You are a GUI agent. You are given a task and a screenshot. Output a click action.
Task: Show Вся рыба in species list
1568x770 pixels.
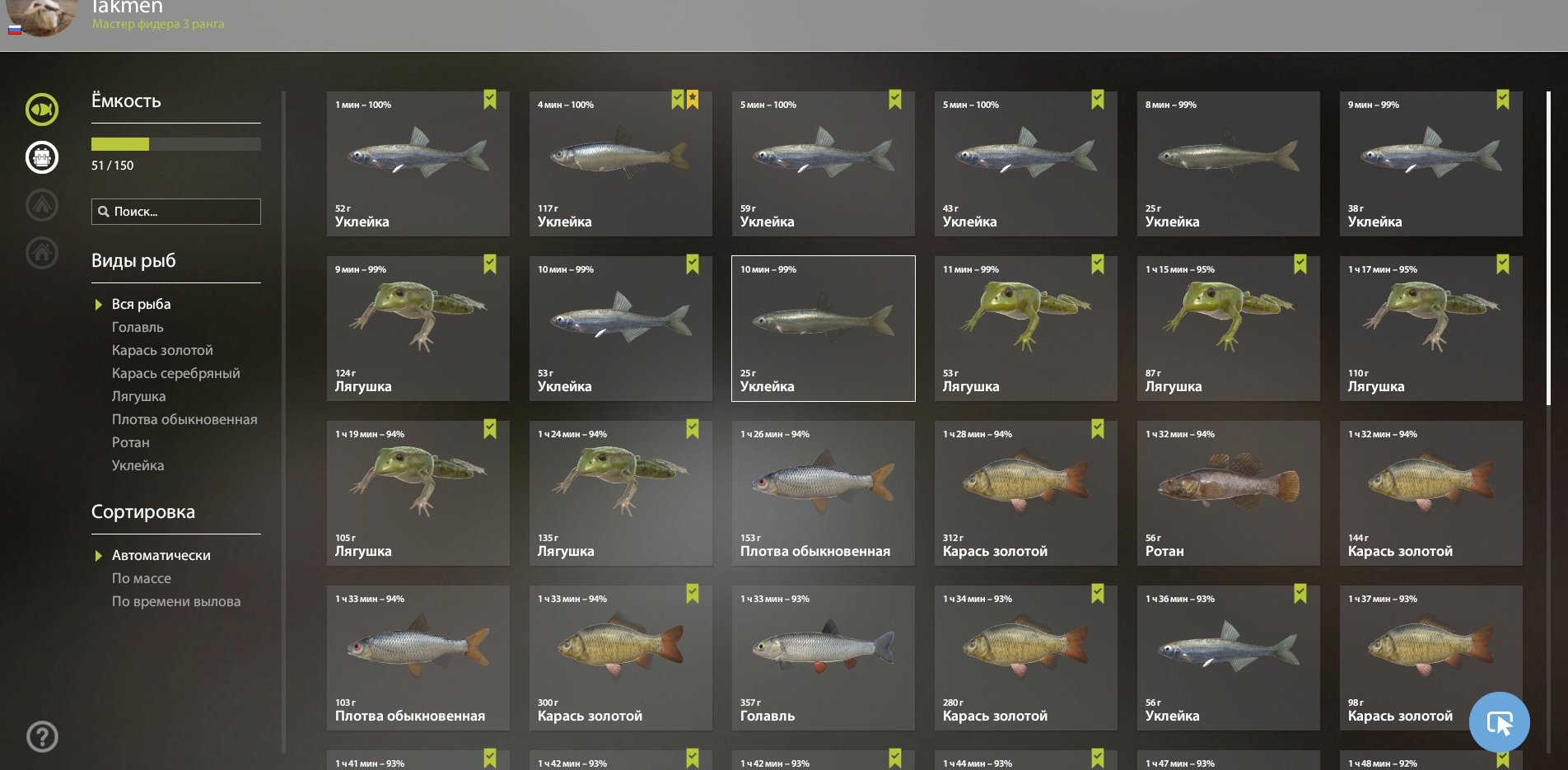[x=142, y=304]
